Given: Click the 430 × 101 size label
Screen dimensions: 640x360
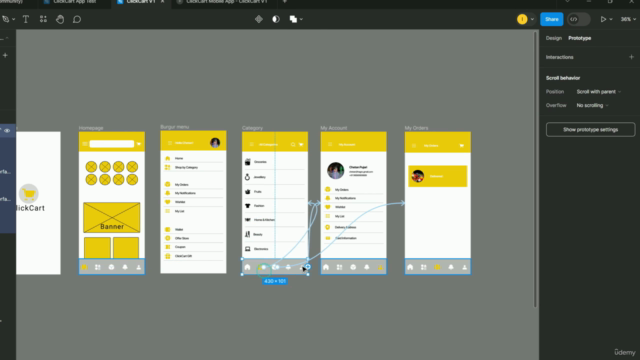Looking at the screenshot, I should (275, 281).
